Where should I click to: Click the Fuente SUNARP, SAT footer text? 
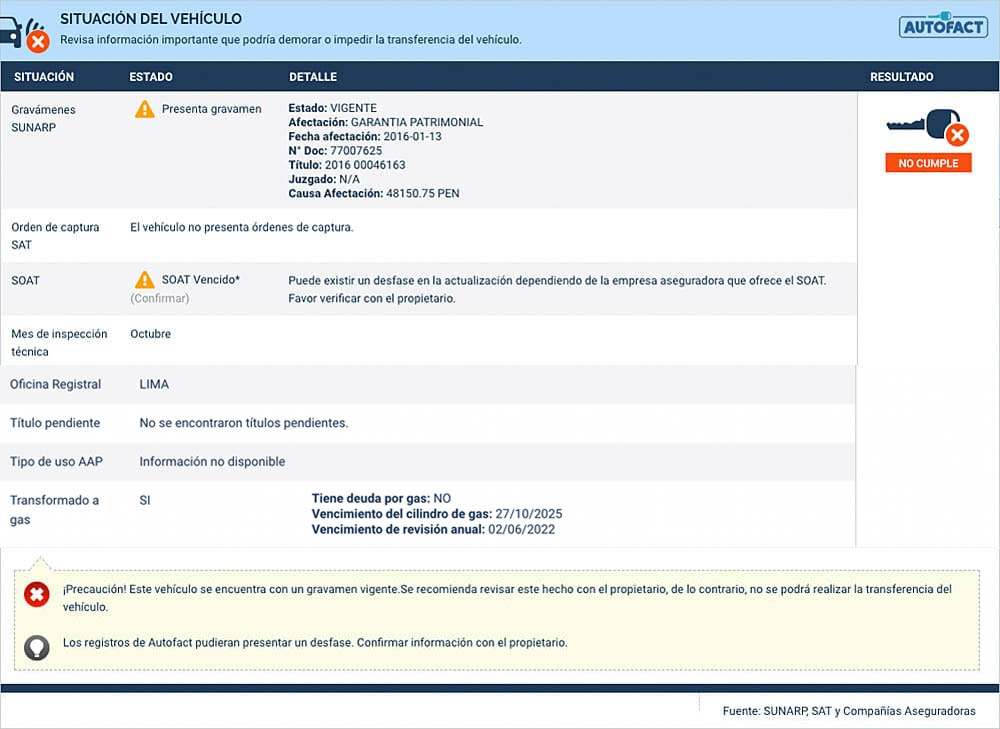point(848,711)
